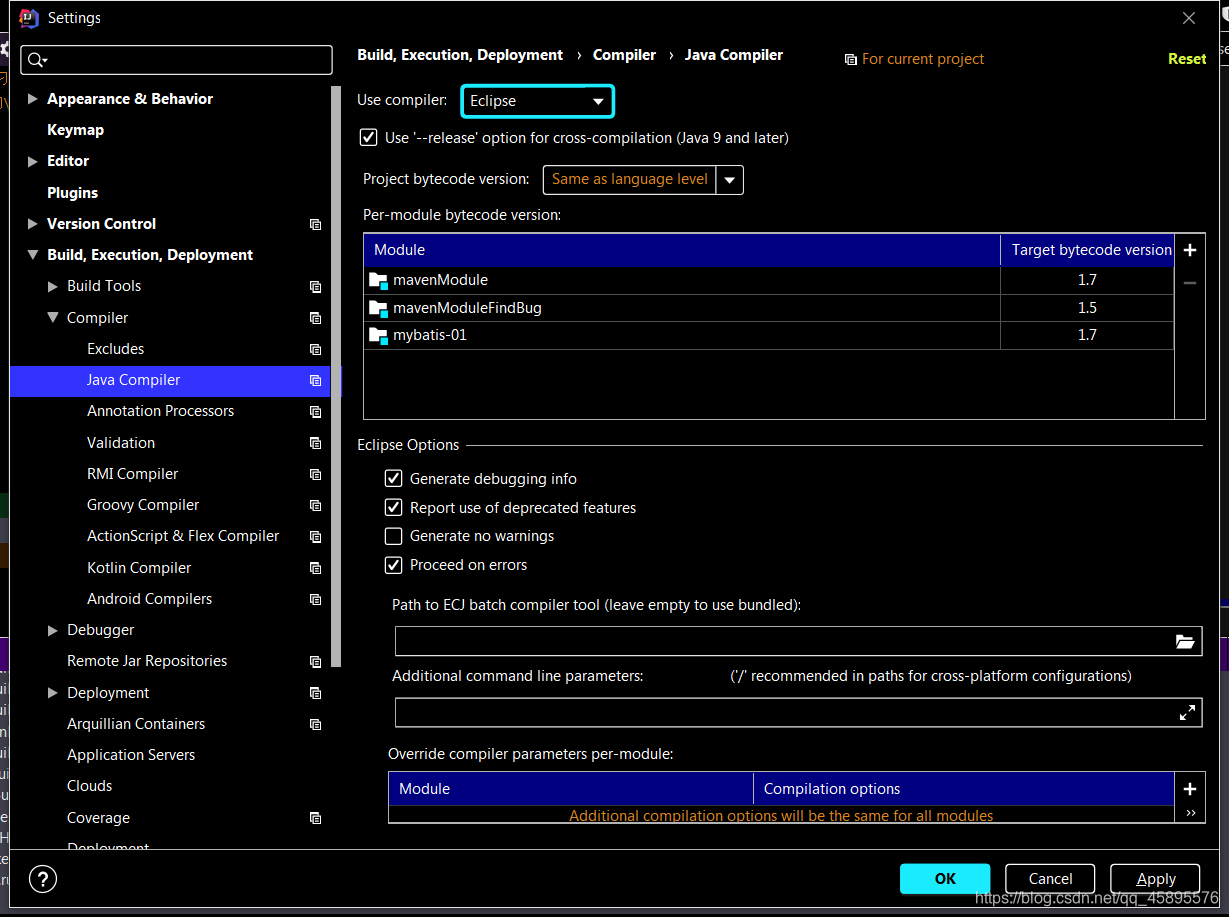Click the project-scope icon beside Annotation Processors
This screenshot has height=917, width=1229.
(316, 411)
